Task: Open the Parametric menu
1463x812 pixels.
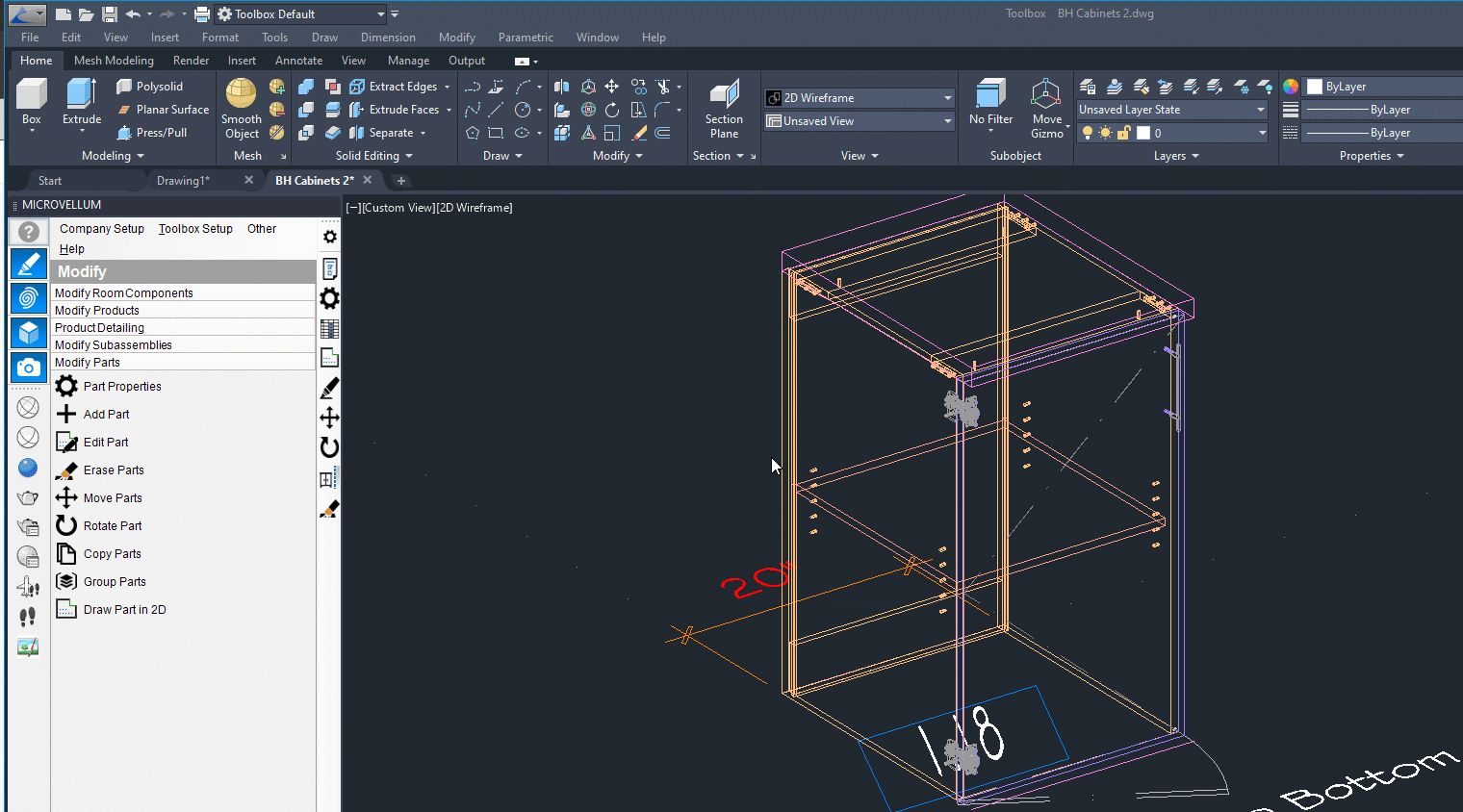Action: (526, 38)
